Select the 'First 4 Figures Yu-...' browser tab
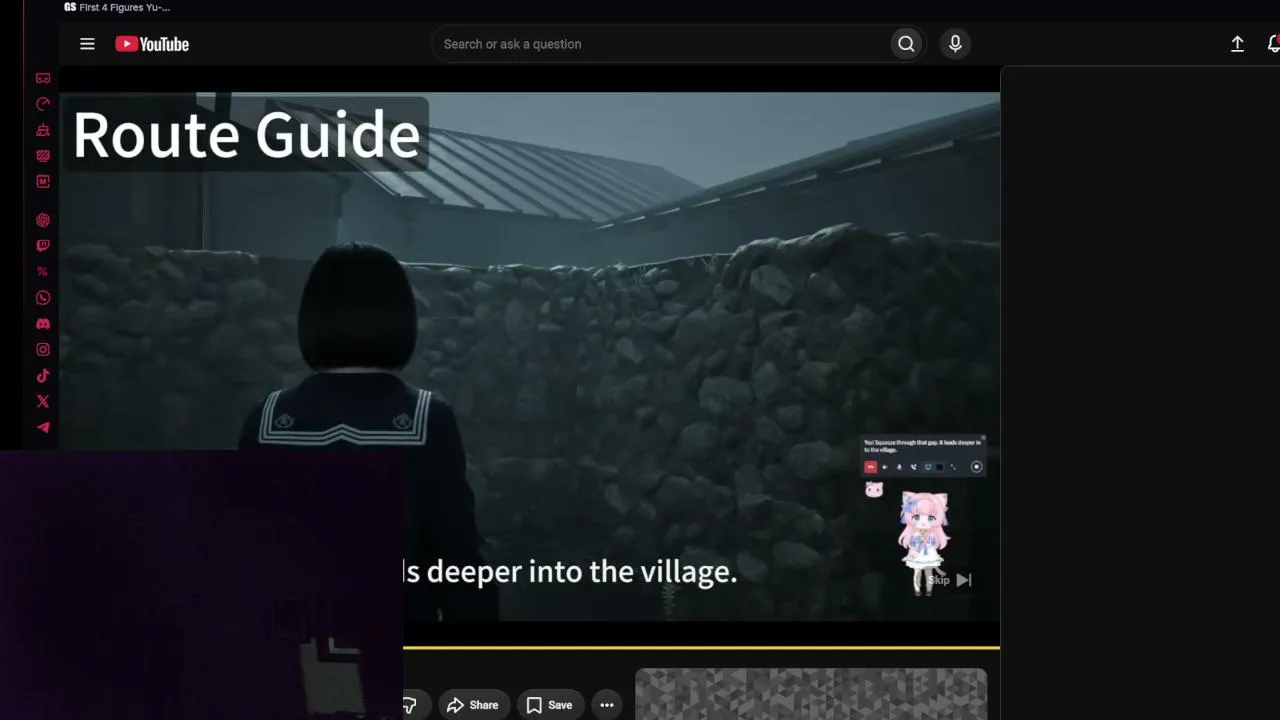This screenshot has width=1280, height=720. (117, 8)
